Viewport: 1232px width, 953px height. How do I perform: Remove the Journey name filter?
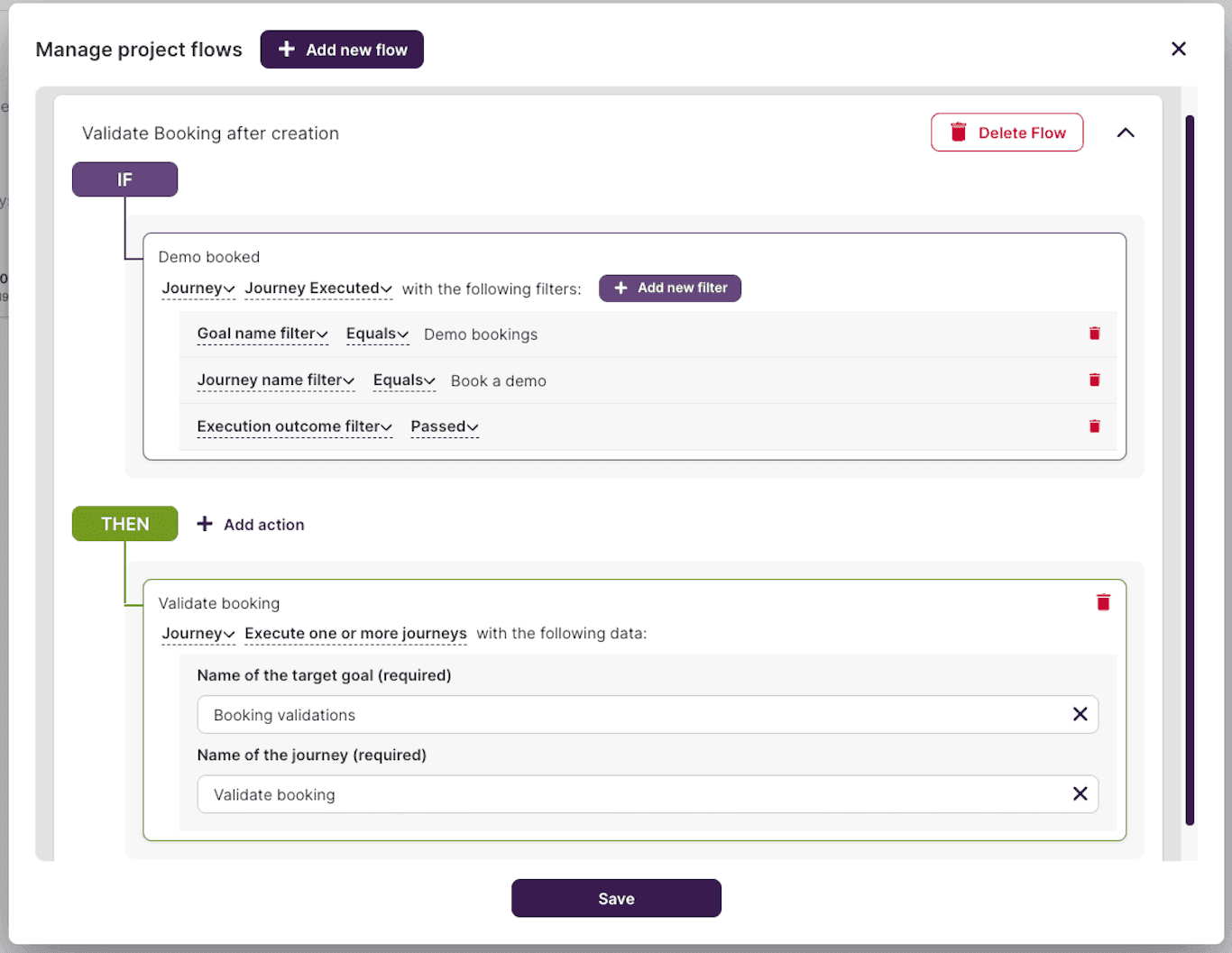(1094, 380)
